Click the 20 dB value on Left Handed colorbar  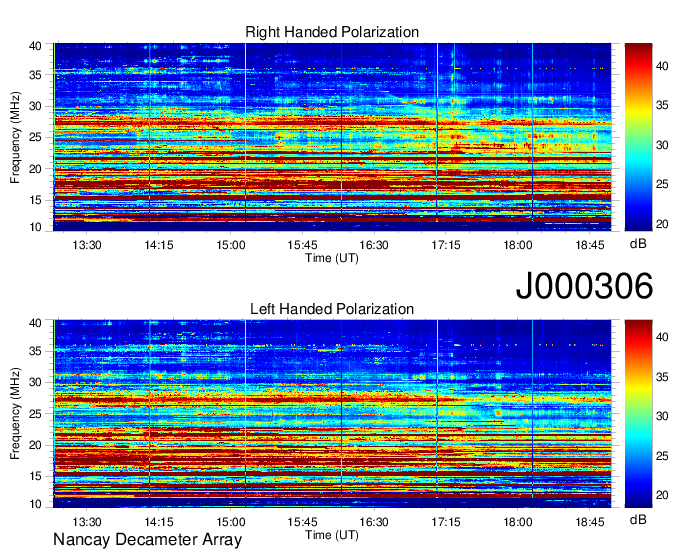[662, 495]
